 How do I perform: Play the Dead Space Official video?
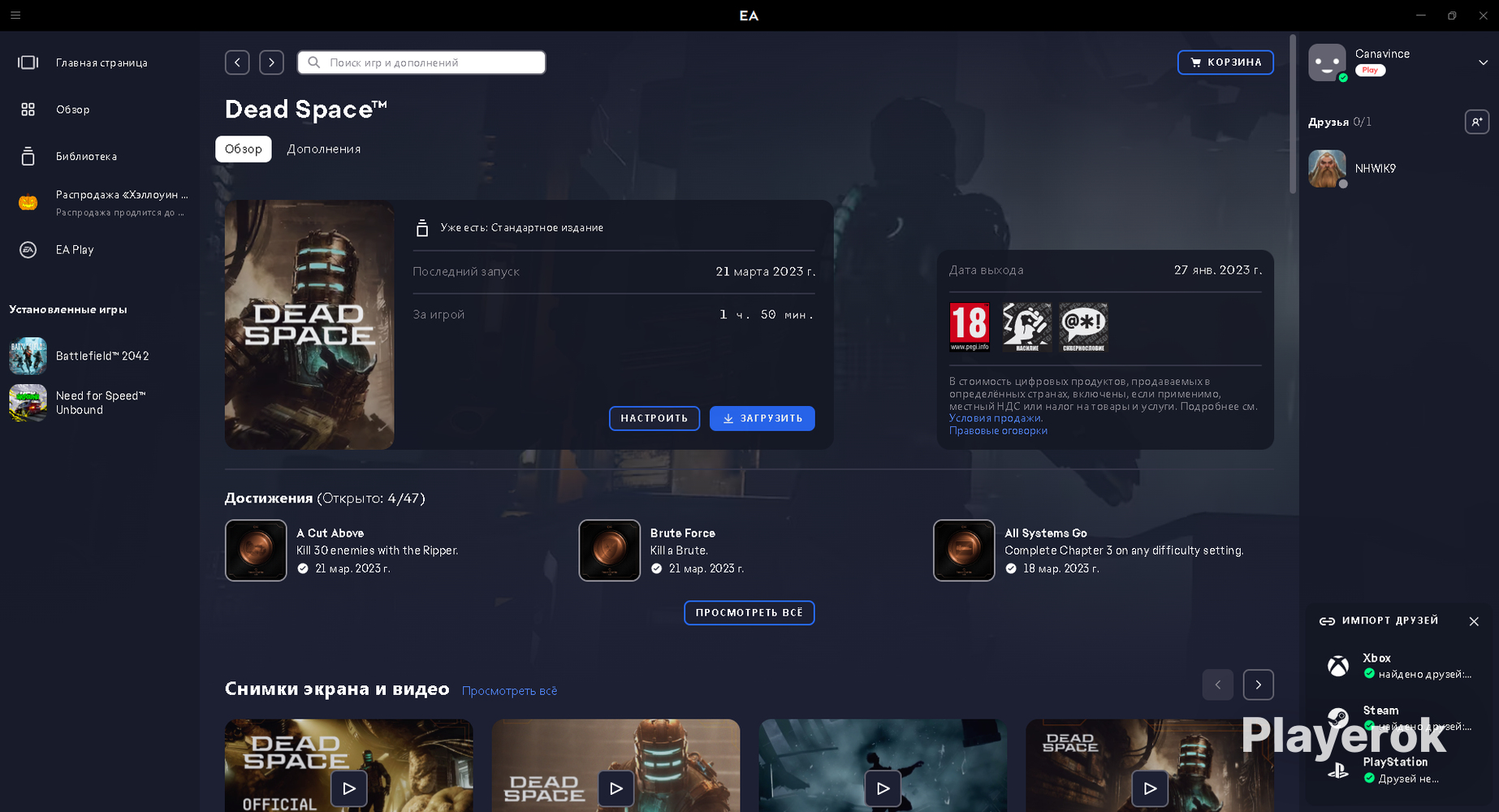[x=349, y=788]
